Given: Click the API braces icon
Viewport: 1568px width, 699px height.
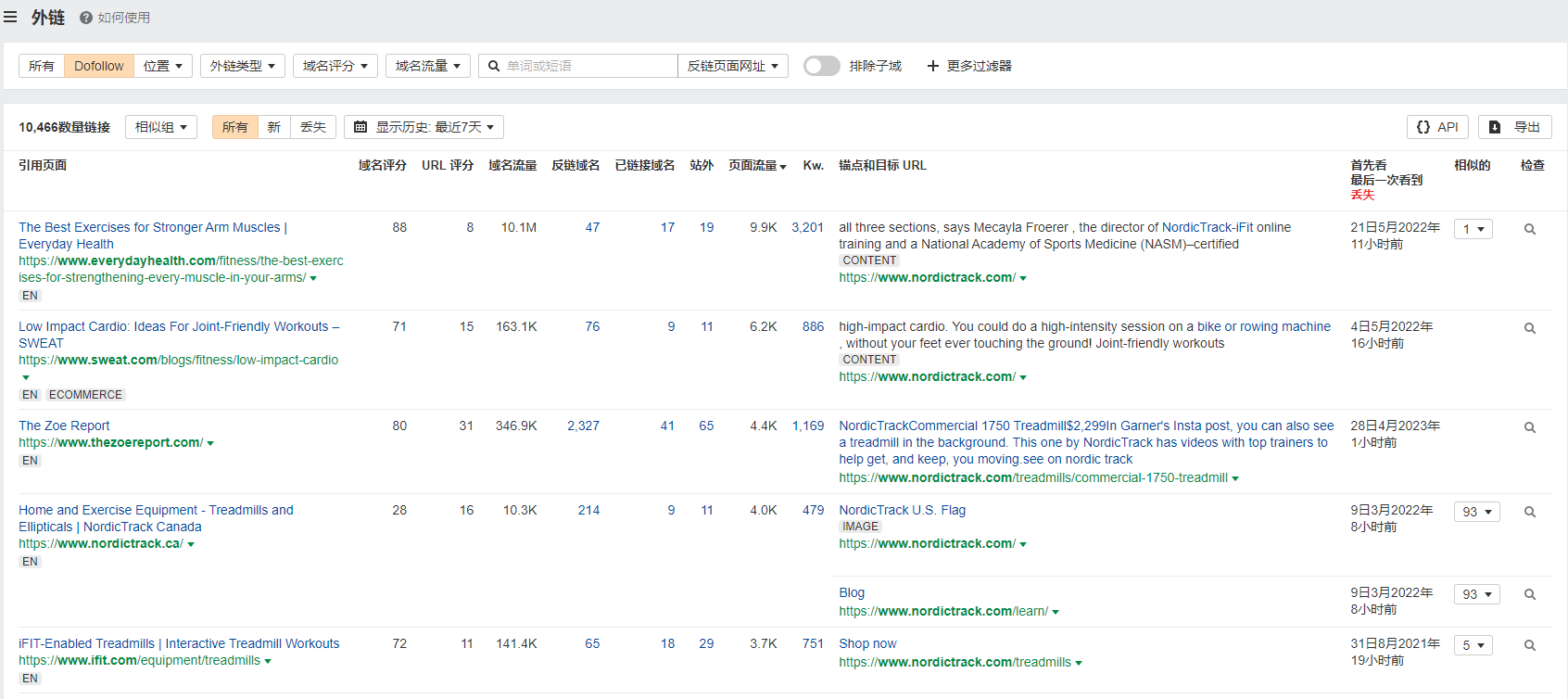Looking at the screenshot, I should click(1423, 127).
